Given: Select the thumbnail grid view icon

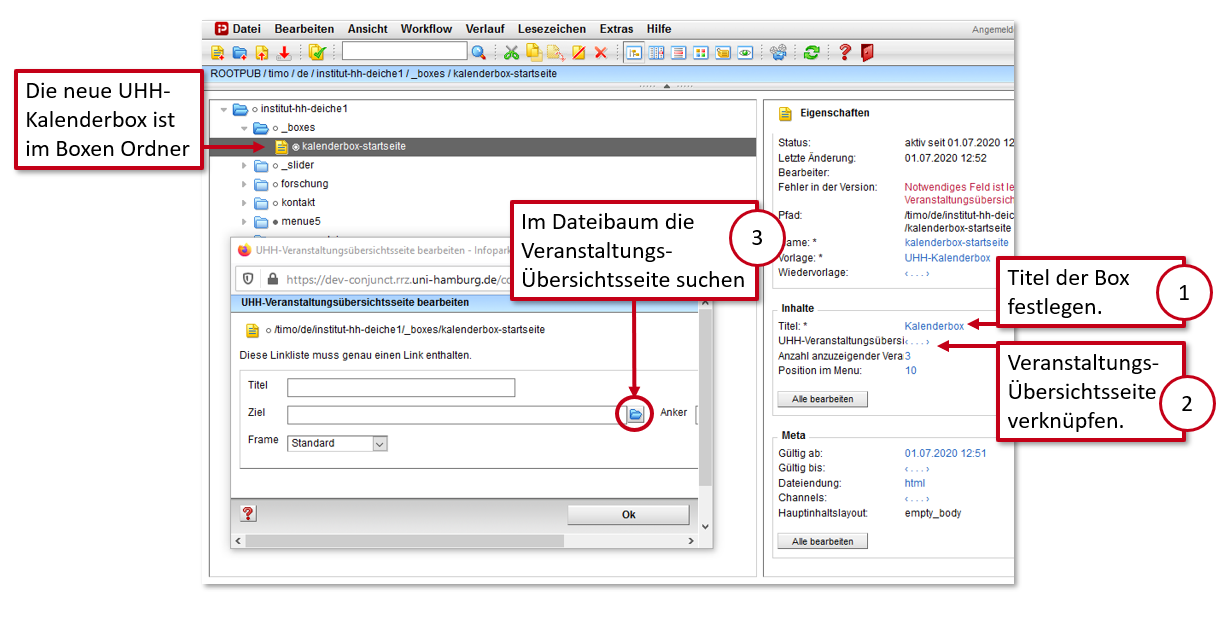Looking at the screenshot, I should (x=700, y=52).
